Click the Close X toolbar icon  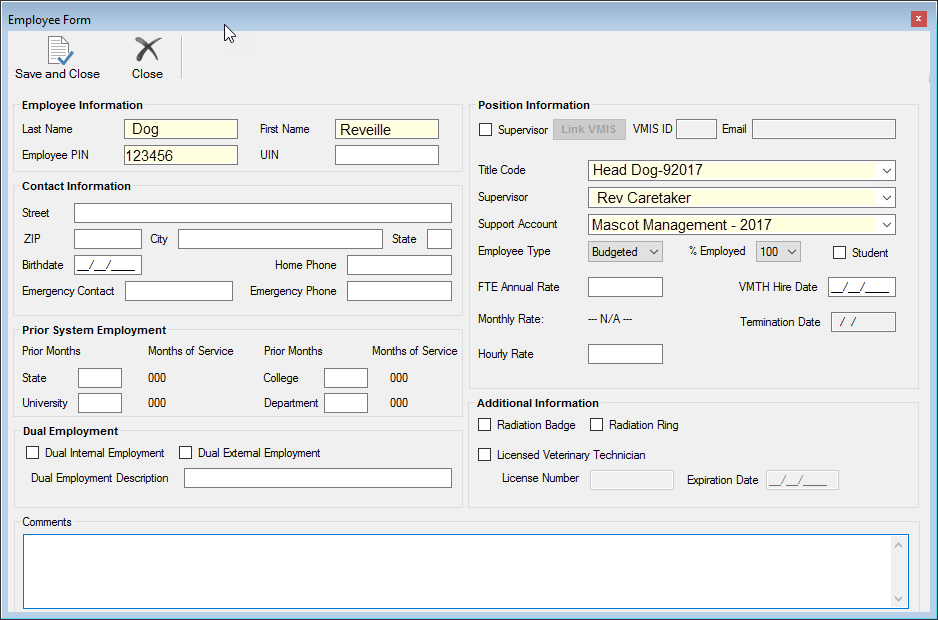tap(147, 50)
